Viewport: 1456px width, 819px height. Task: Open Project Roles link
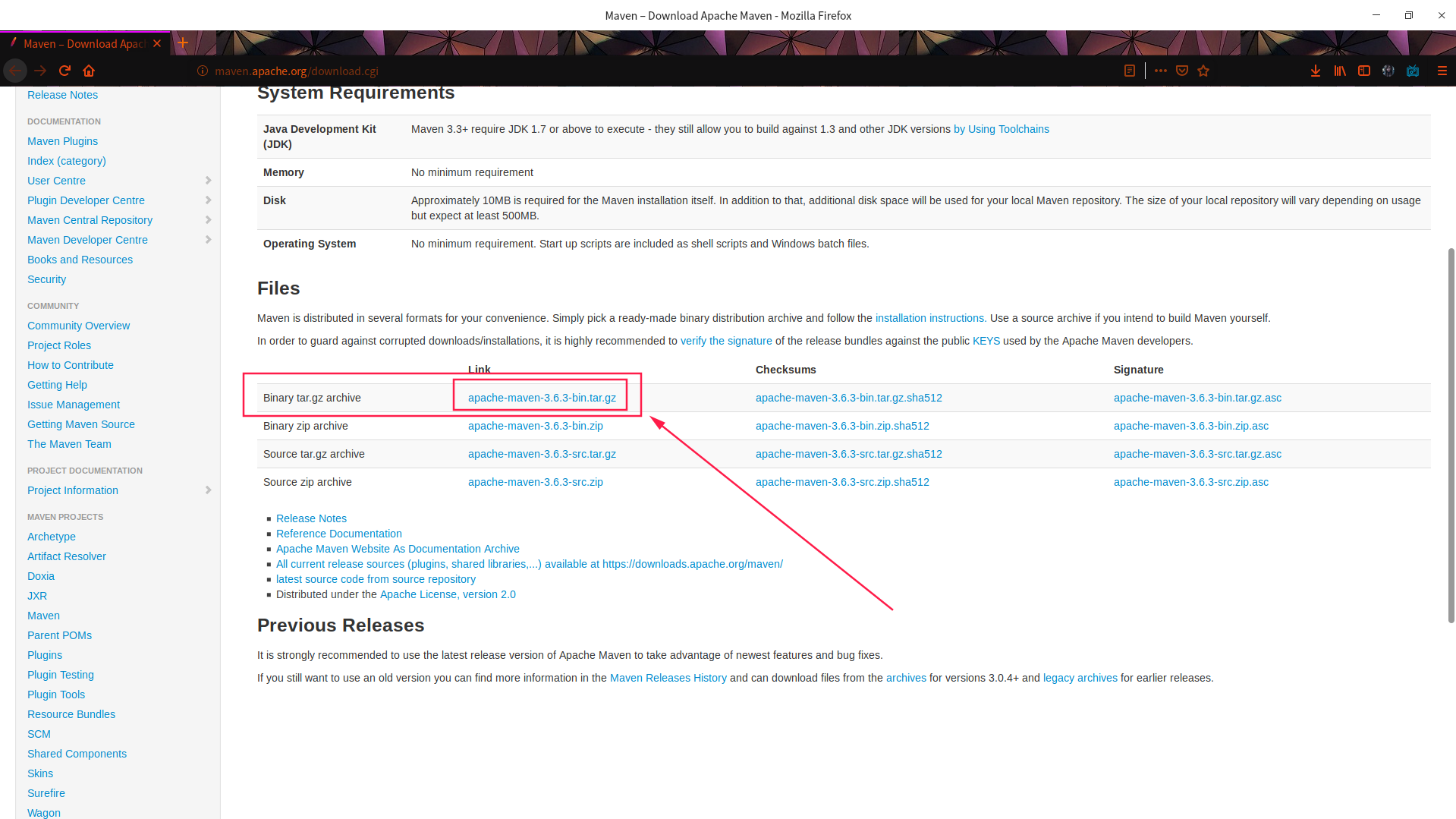59,345
